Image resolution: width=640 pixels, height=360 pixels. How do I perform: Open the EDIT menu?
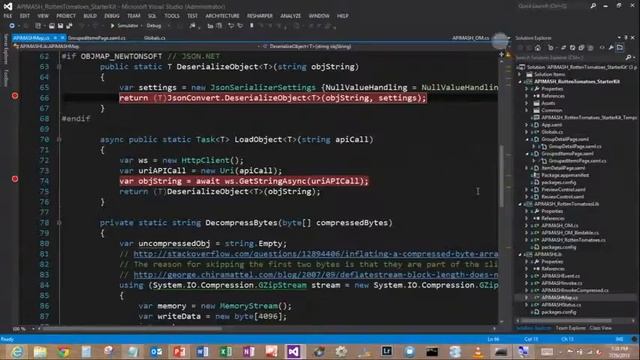pos(25,16)
